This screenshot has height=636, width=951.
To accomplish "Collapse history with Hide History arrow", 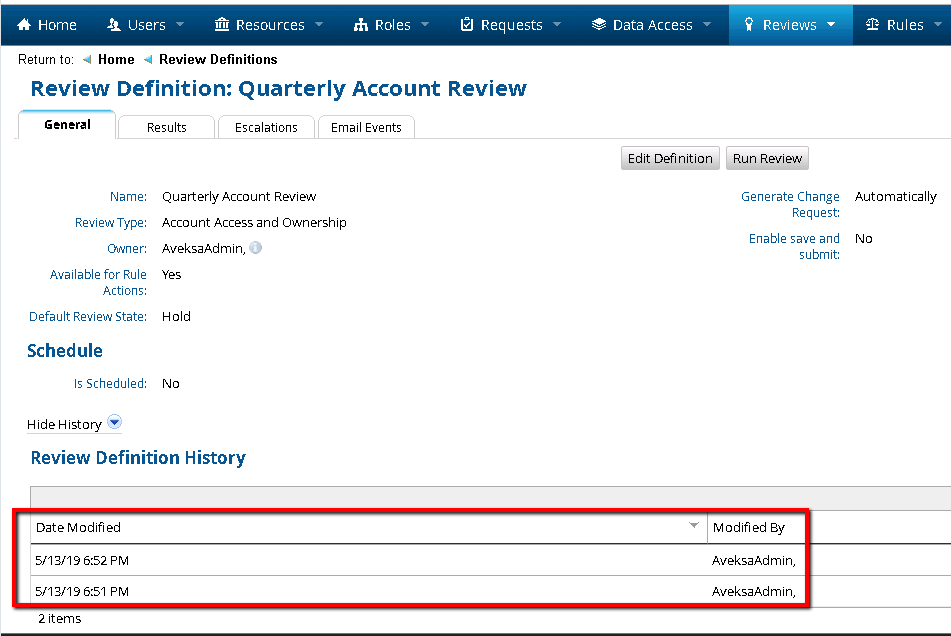I will point(114,423).
